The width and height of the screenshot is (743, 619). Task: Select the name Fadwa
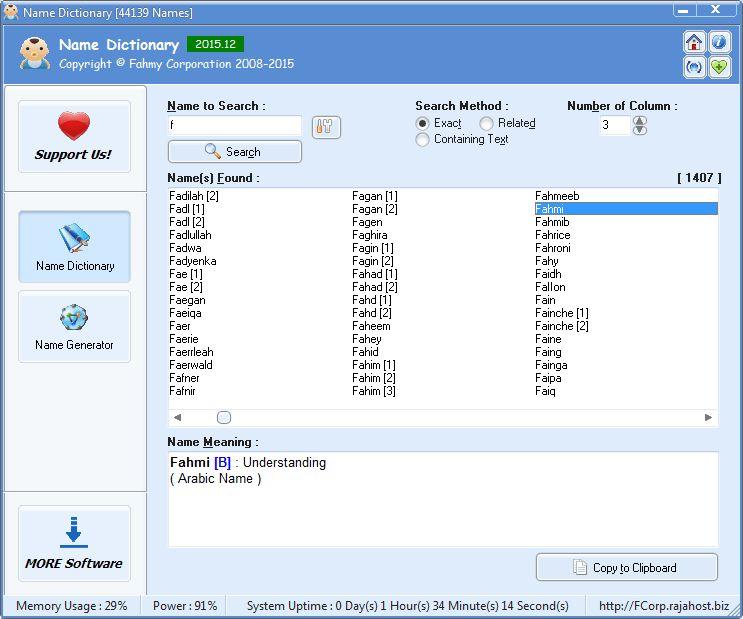point(185,248)
